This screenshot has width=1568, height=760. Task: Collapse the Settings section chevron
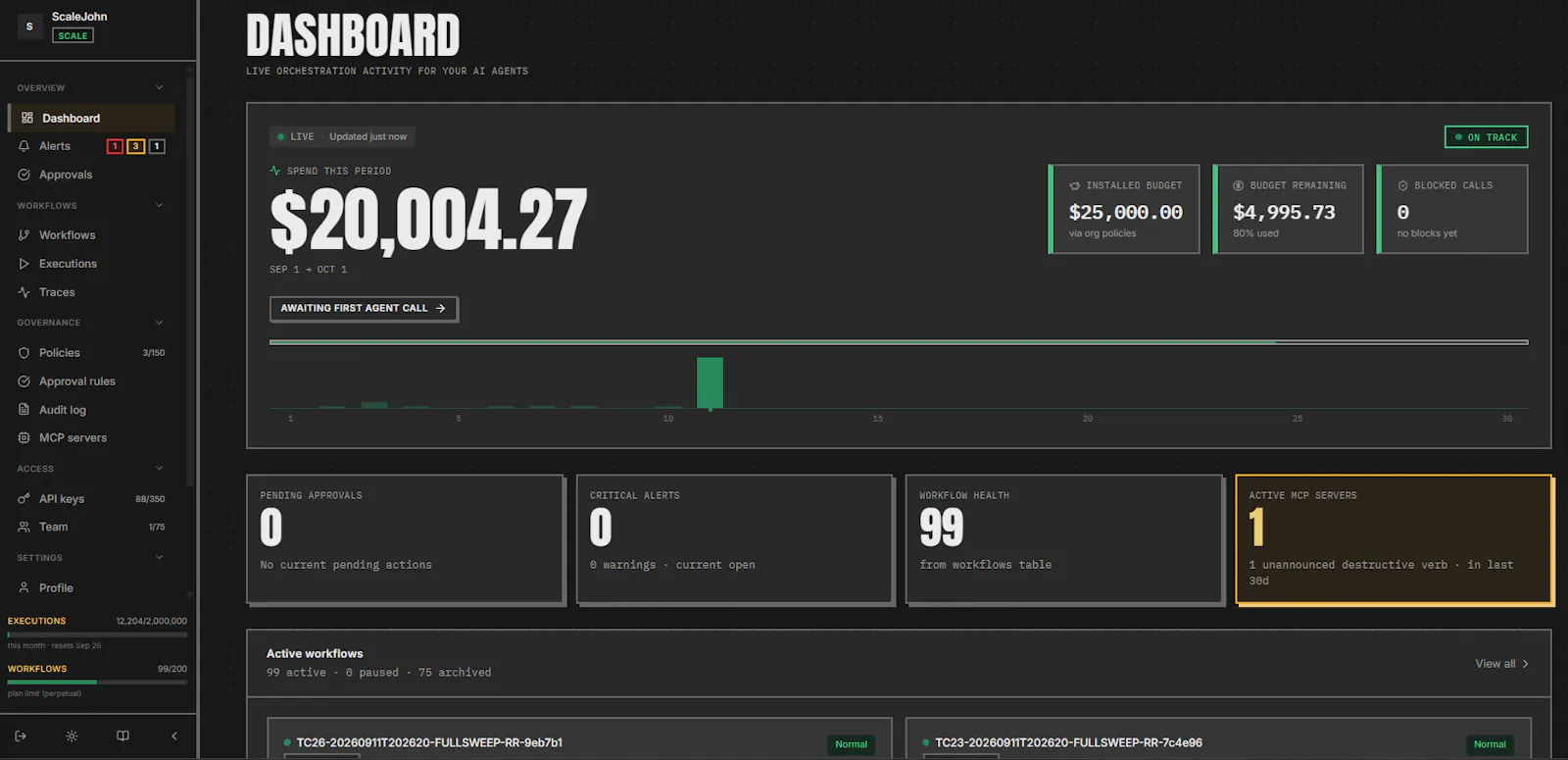pyautogui.click(x=160, y=558)
